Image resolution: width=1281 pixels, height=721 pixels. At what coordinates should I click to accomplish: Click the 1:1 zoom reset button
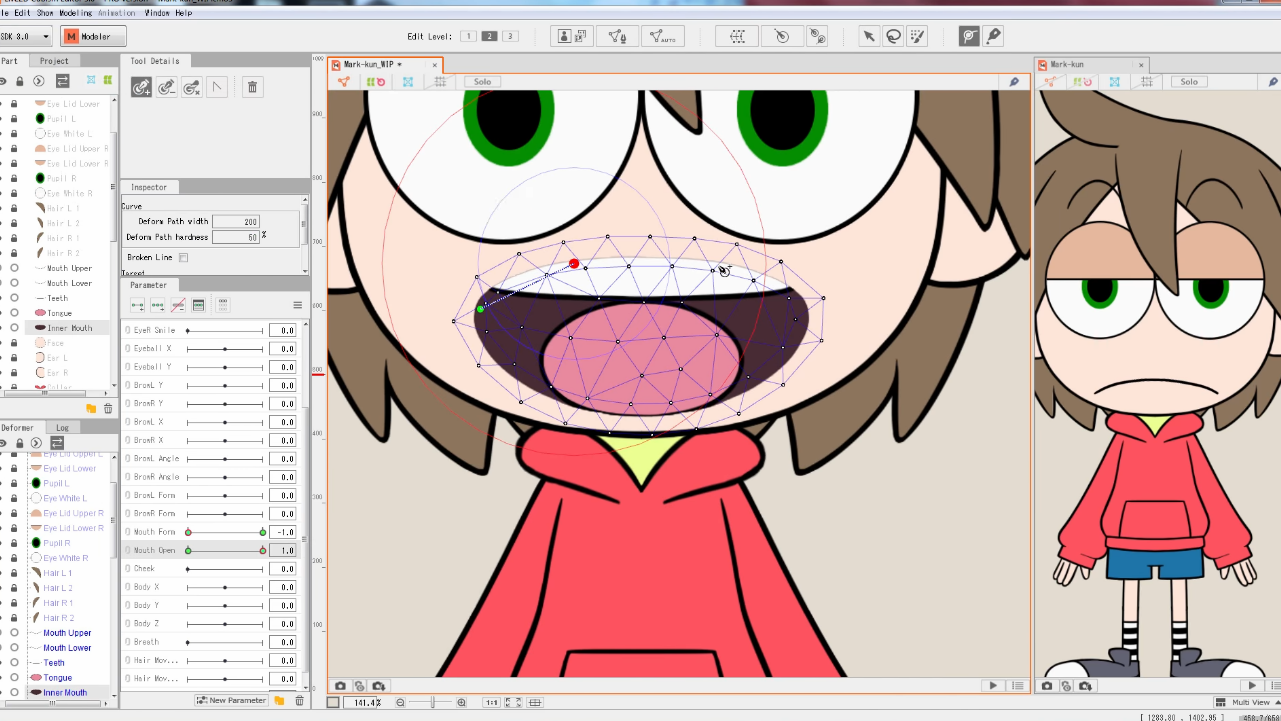(x=491, y=703)
